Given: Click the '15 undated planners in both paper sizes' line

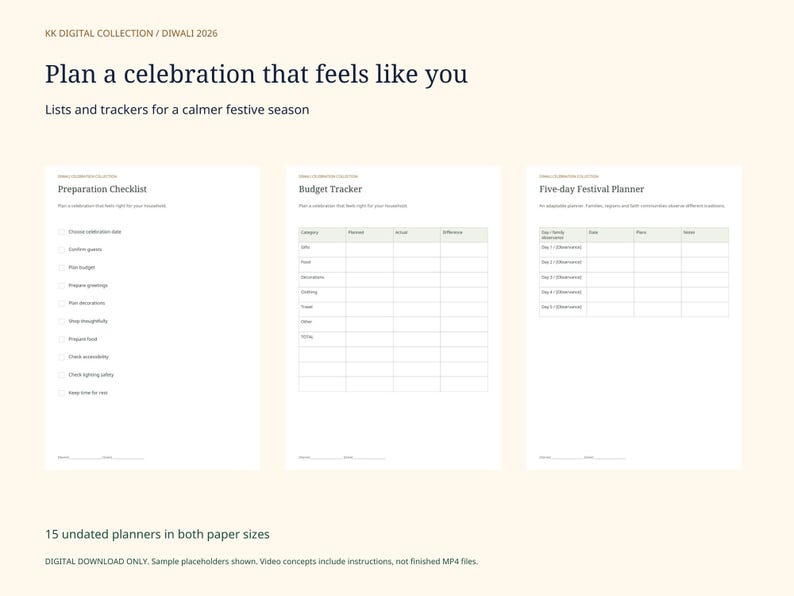Looking at the screenshot, I should [x=157, y=534].
